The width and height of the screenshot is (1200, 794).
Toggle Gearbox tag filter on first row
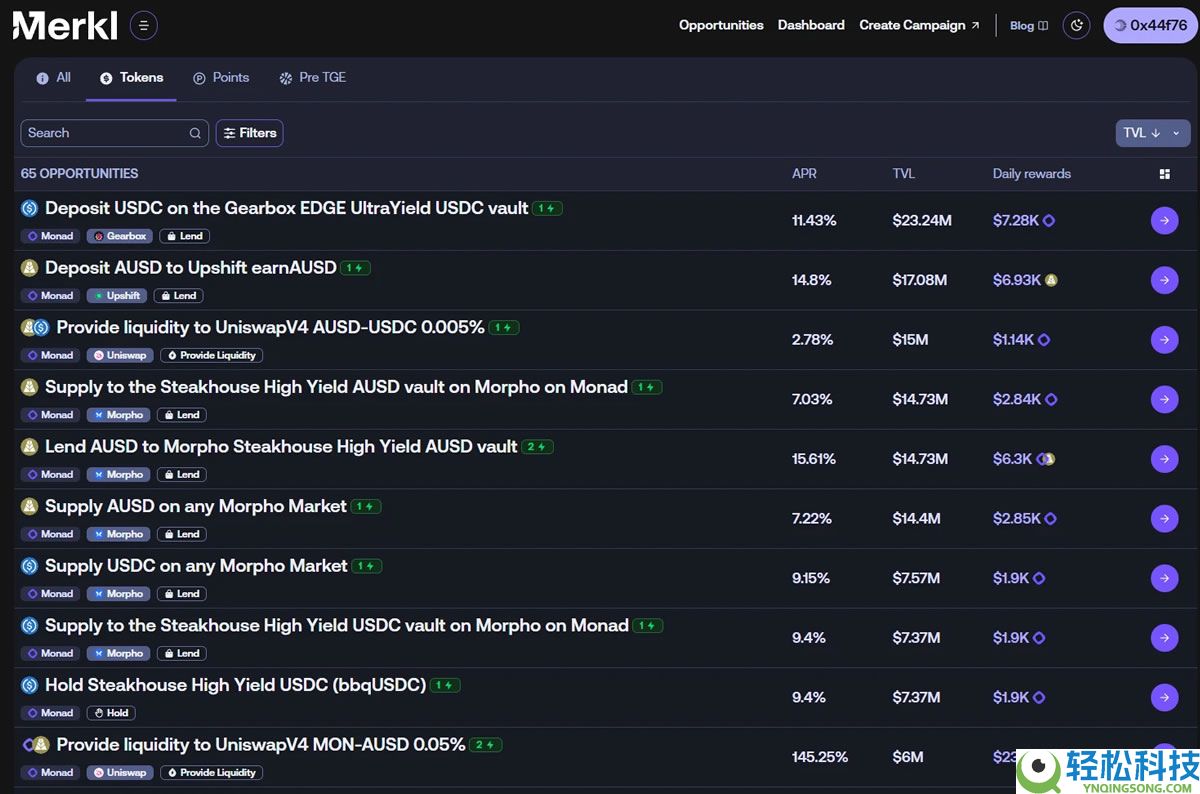pyautogui.click(x=119, y=236)
